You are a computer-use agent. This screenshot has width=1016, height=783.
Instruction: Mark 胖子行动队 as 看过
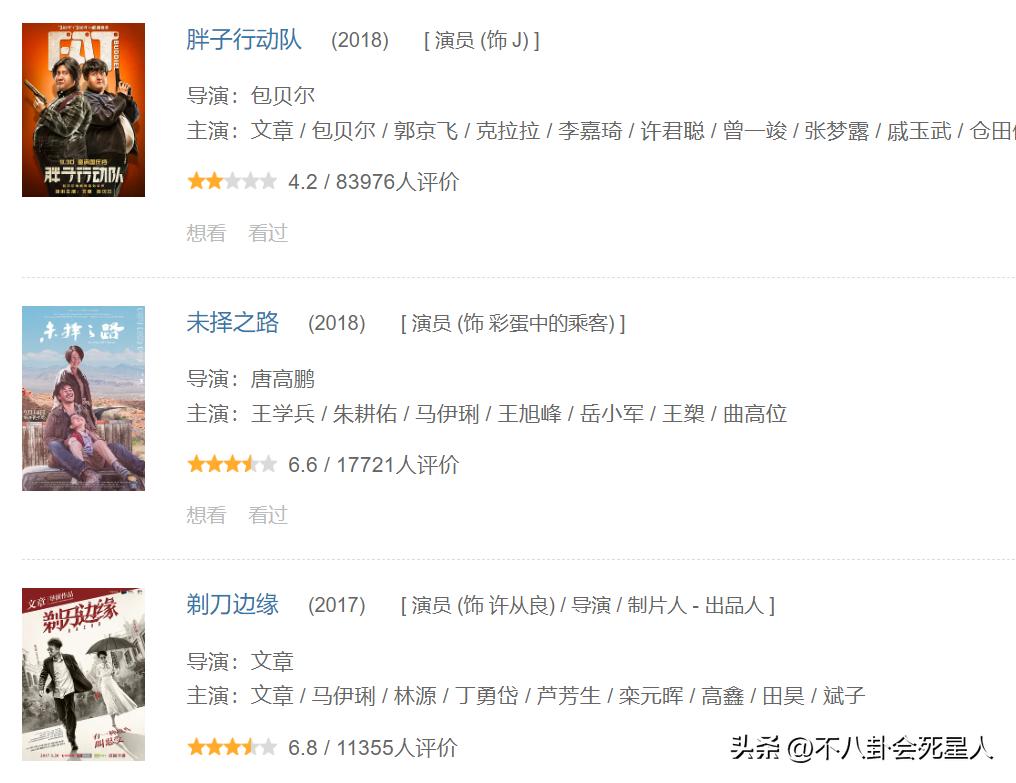tap(268, 233)
